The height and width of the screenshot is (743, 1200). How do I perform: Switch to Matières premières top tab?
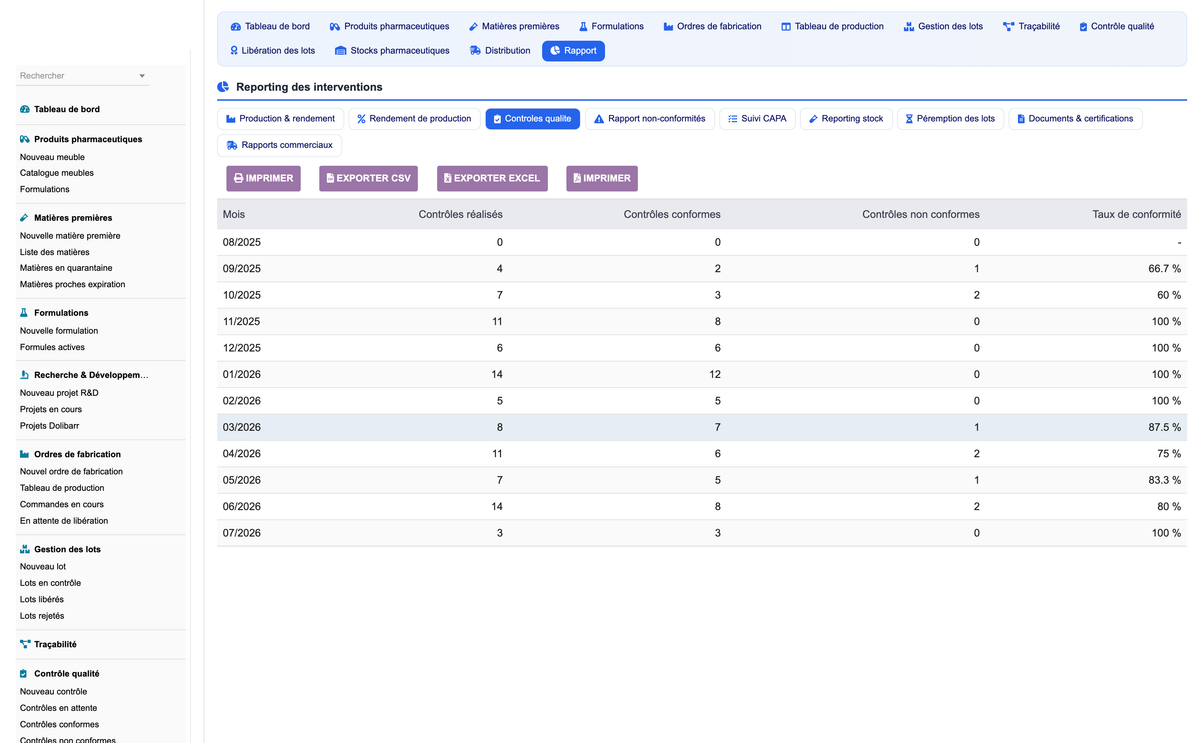pyautogui.click(x=514, y=26)
